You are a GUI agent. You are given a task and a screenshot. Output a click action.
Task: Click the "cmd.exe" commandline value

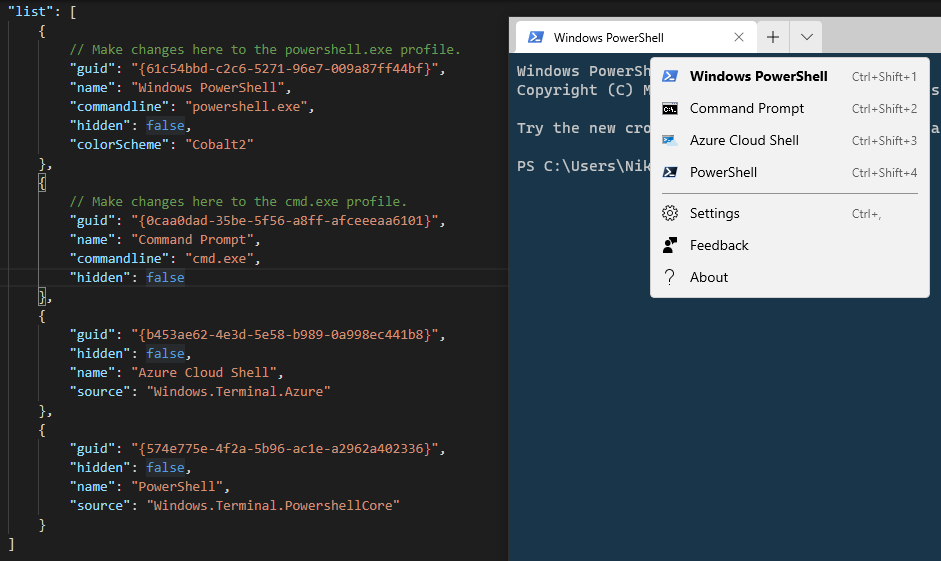[219, 259]
